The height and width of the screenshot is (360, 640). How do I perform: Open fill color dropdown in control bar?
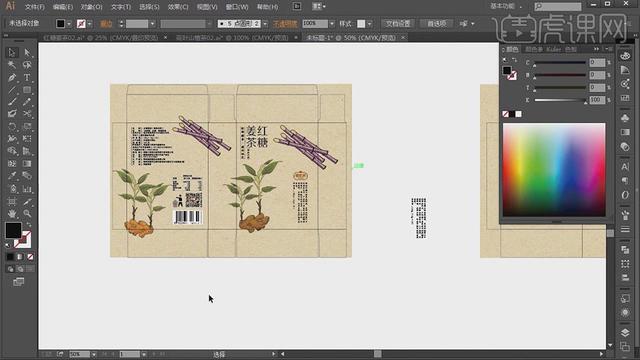(69, 24)
